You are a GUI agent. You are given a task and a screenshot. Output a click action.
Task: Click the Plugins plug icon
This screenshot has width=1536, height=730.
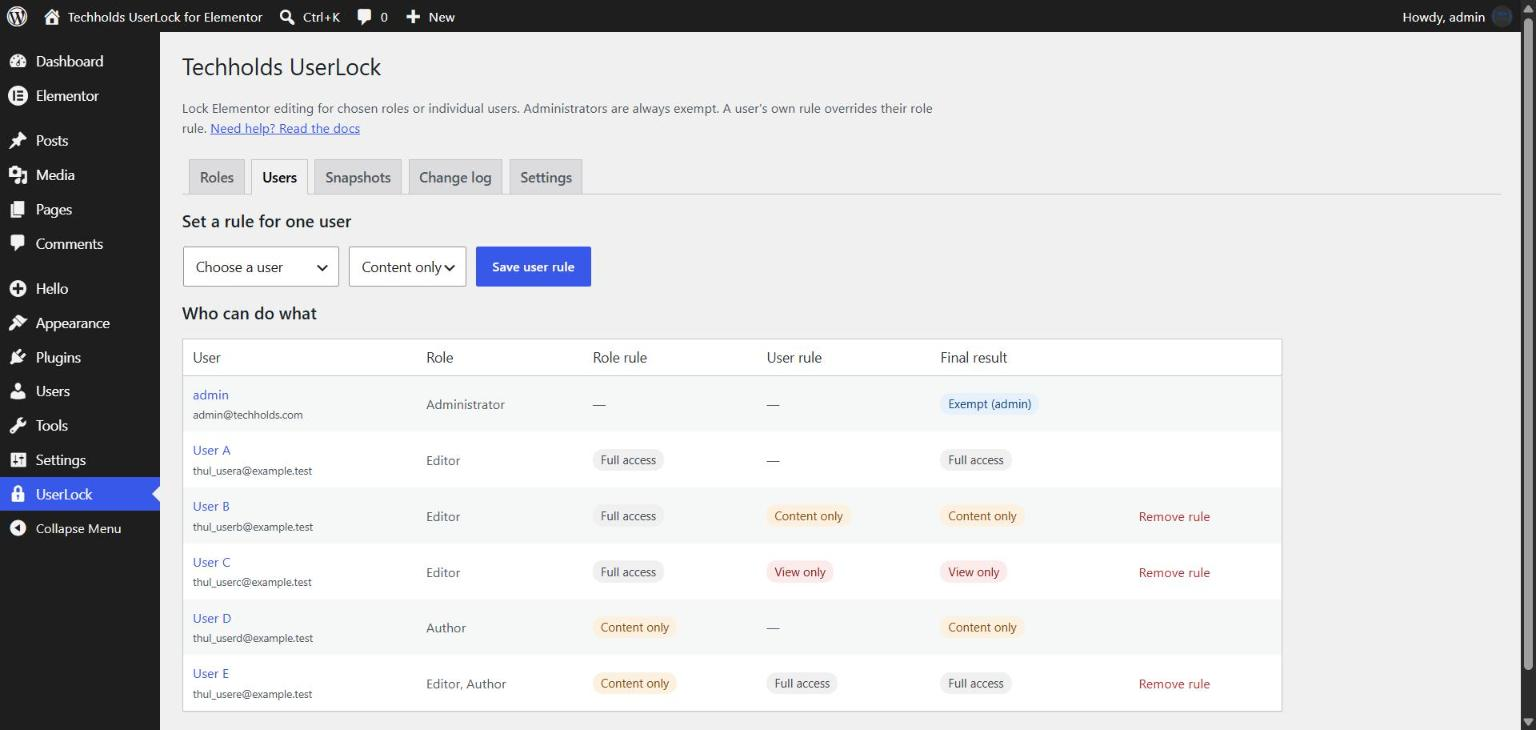coord(18,357)
